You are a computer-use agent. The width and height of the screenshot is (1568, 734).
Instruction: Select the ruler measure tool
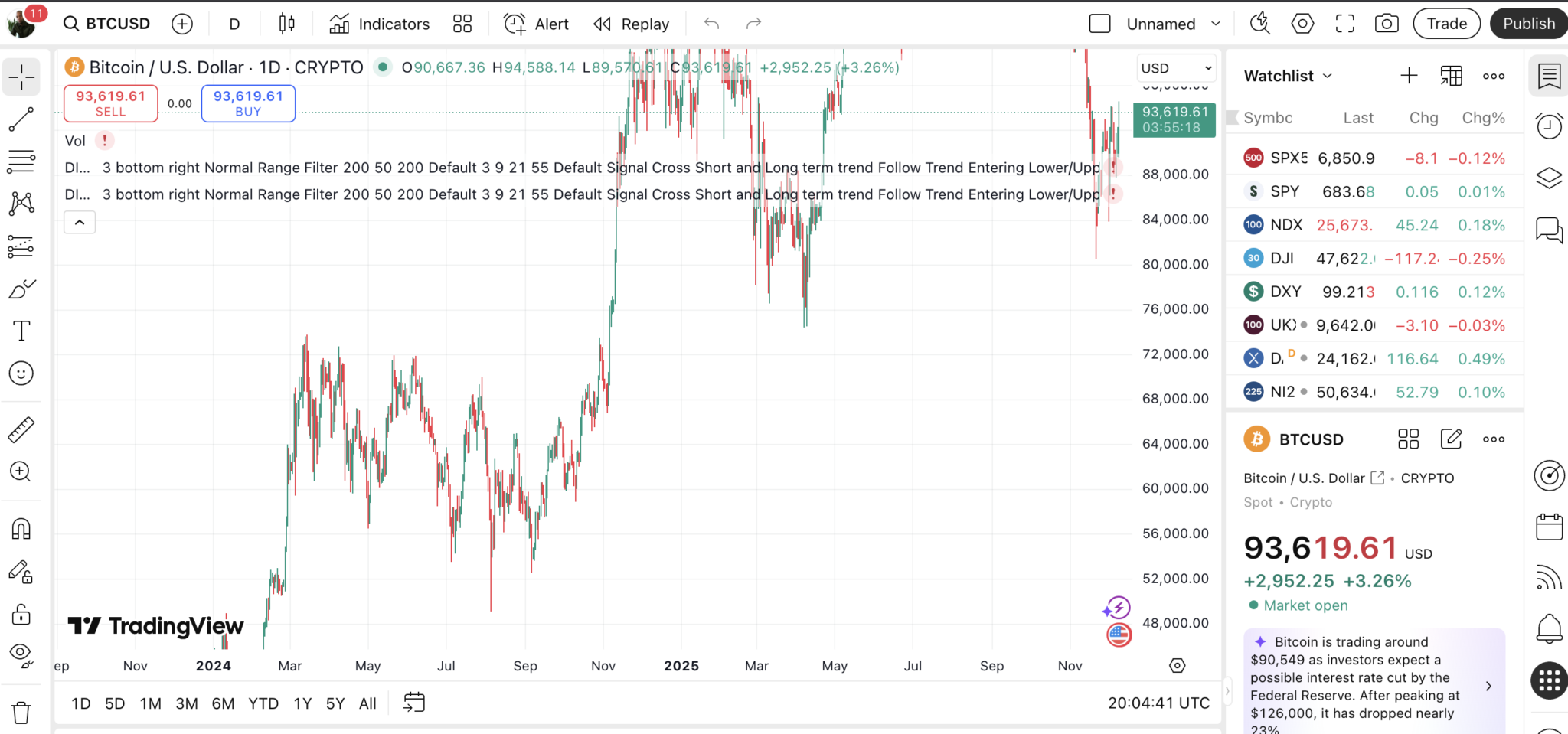coord(21,429)
